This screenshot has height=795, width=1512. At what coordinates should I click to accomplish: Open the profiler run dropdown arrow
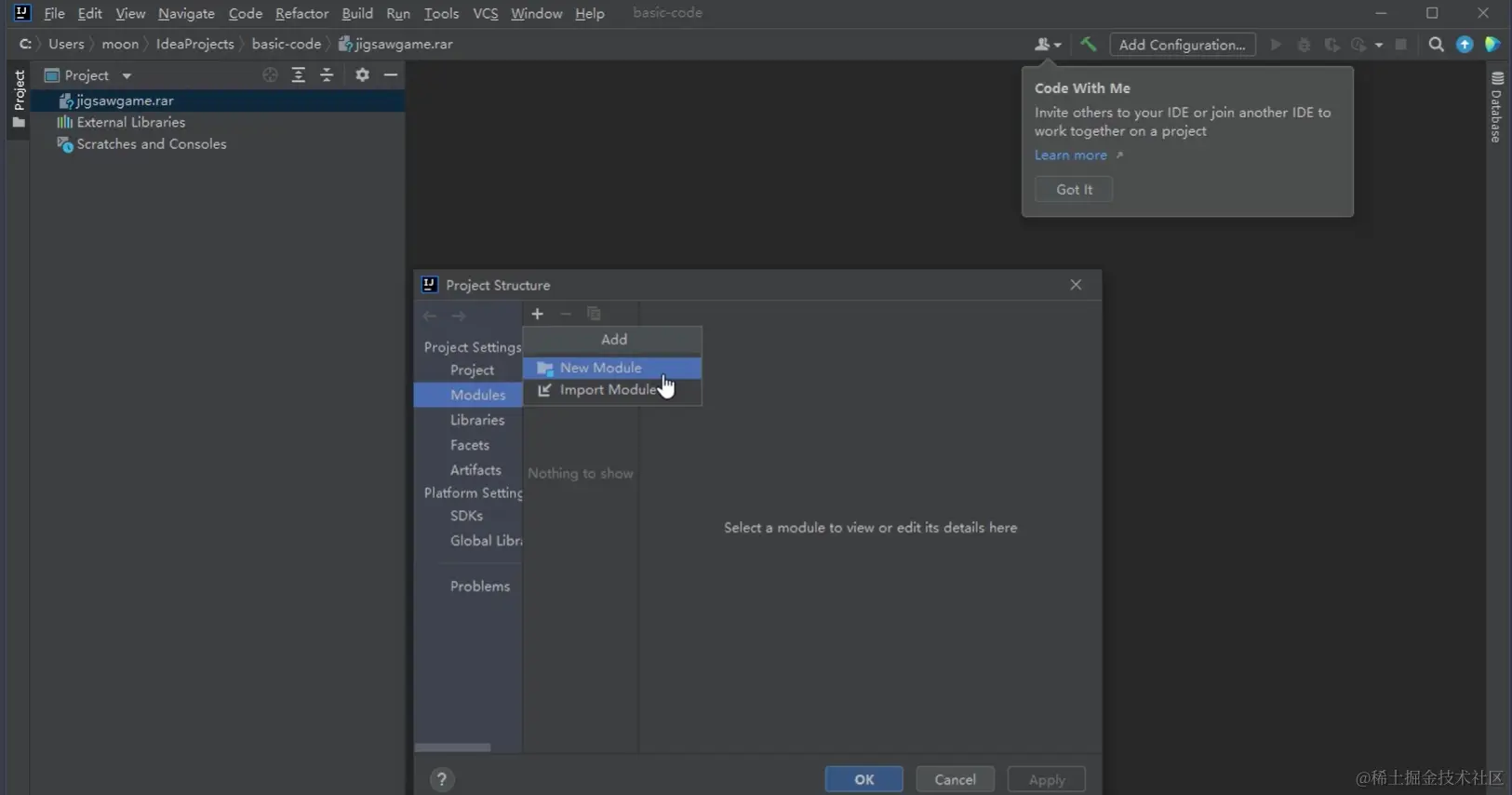pyautogui.click(x=1379, y=45)
